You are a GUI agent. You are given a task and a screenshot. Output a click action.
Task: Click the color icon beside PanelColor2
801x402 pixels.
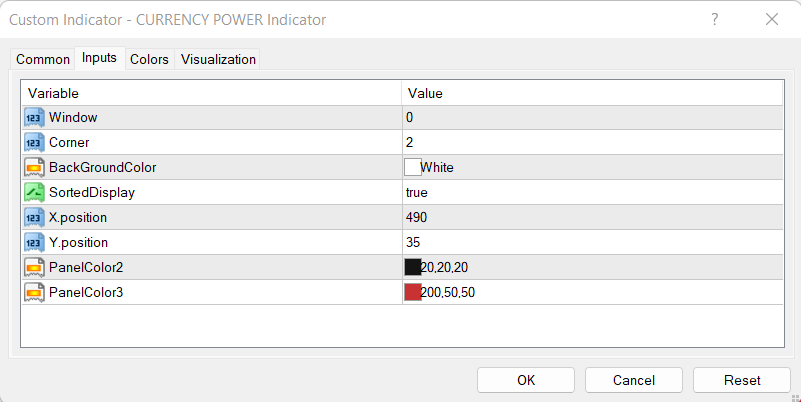[x=34, y=267]
